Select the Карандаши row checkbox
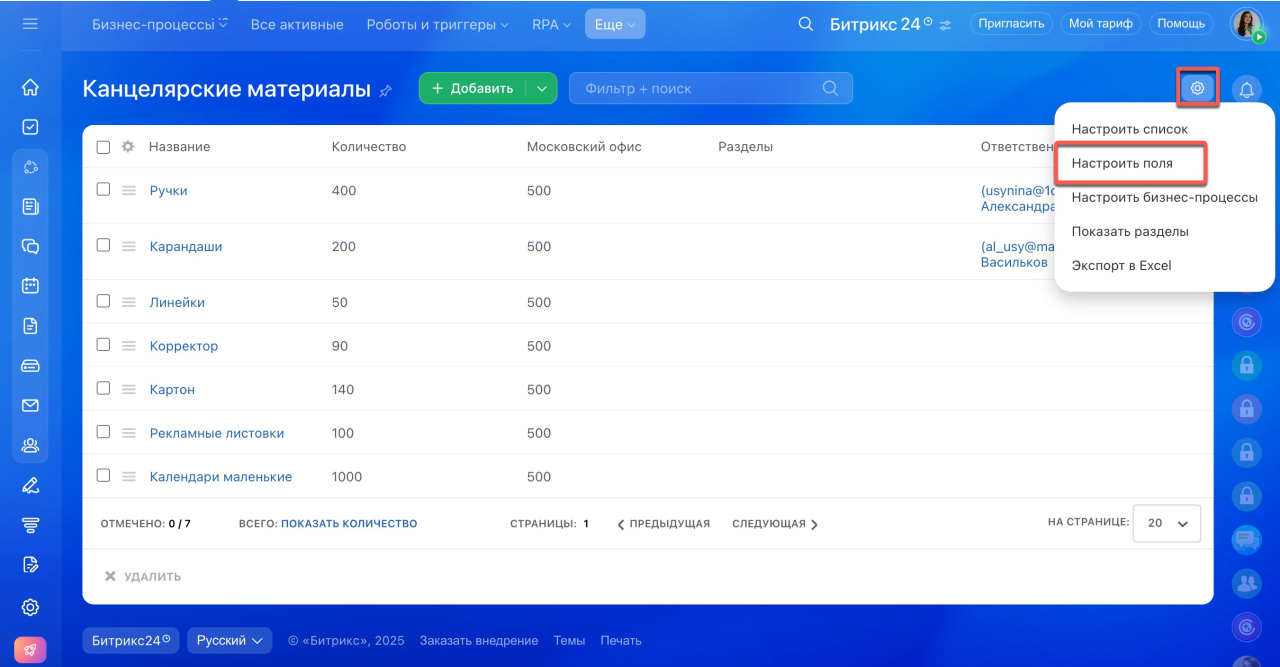Image resolution: width=1280 pixels, height=667 pixels. (103, 245)
